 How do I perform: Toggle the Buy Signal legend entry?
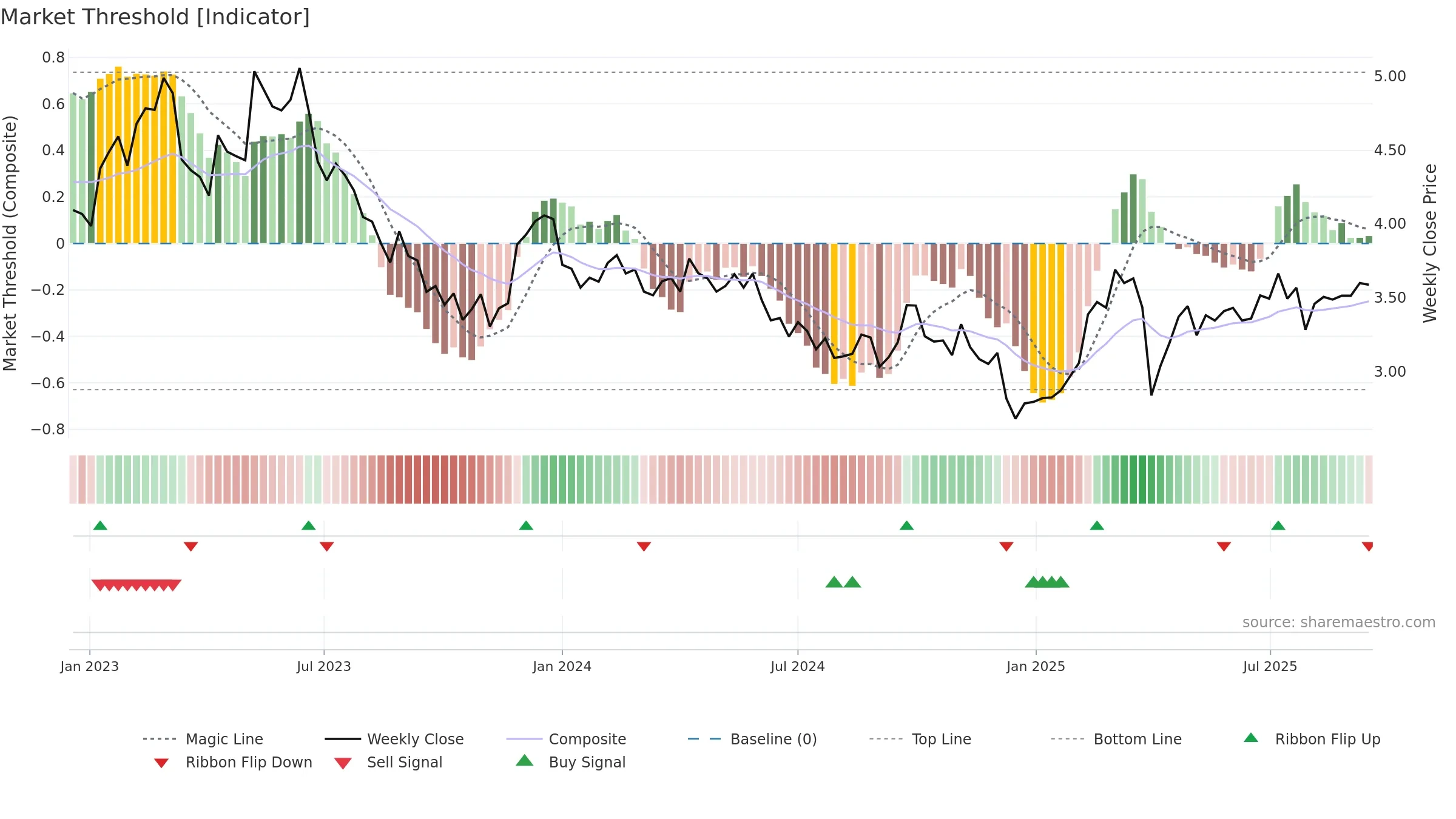click(570, 762)
